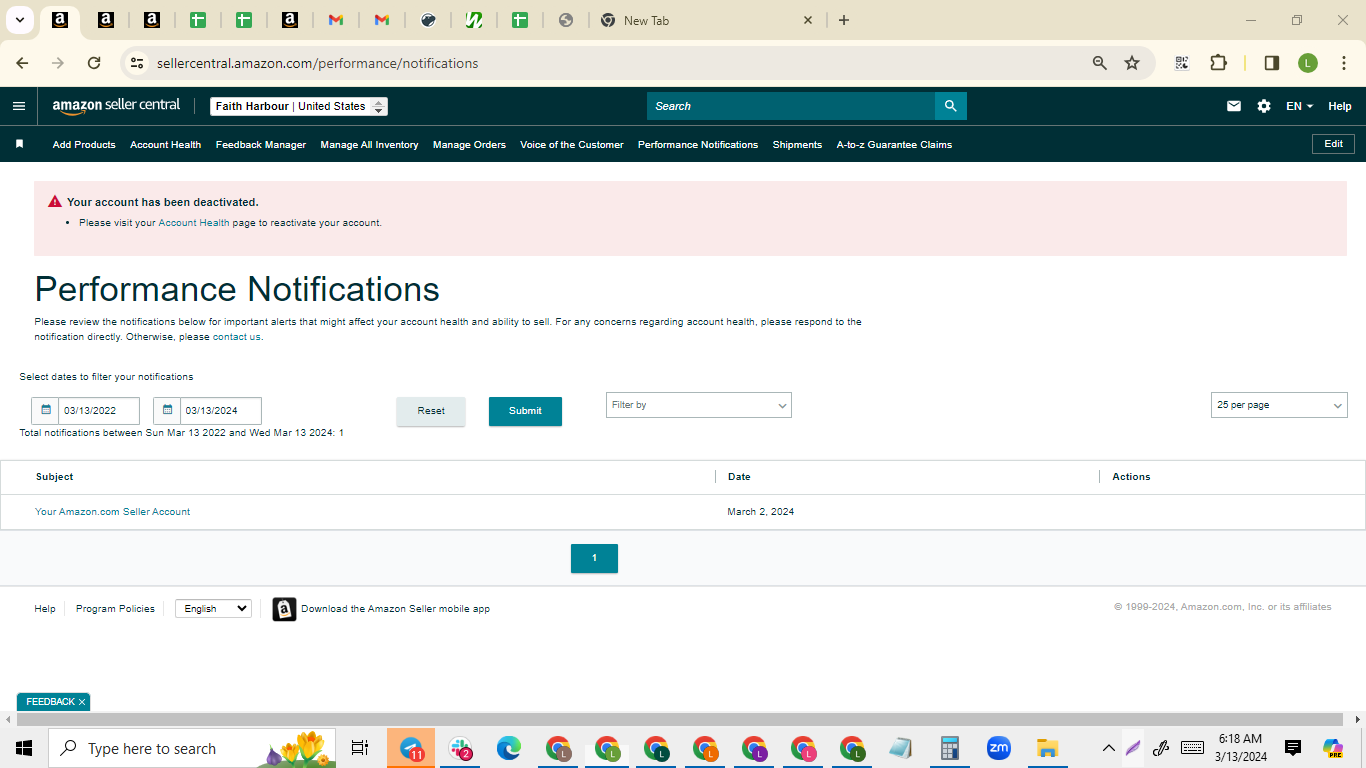Image resolution: width=1366 pixels, height=768 pixels.
Task: Open Account Health in the nav bar
Action: point(165,144)
